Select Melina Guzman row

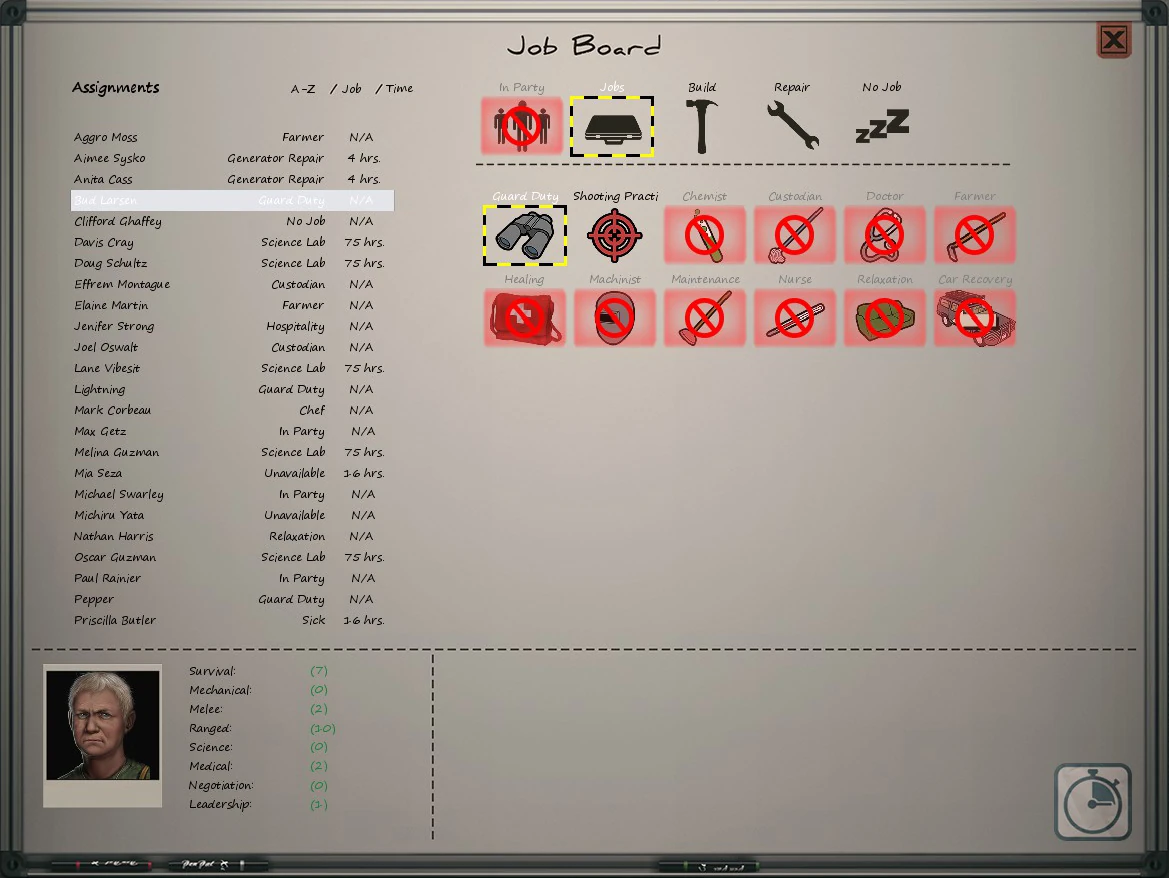pyautogui.click(x=232, y=452)
